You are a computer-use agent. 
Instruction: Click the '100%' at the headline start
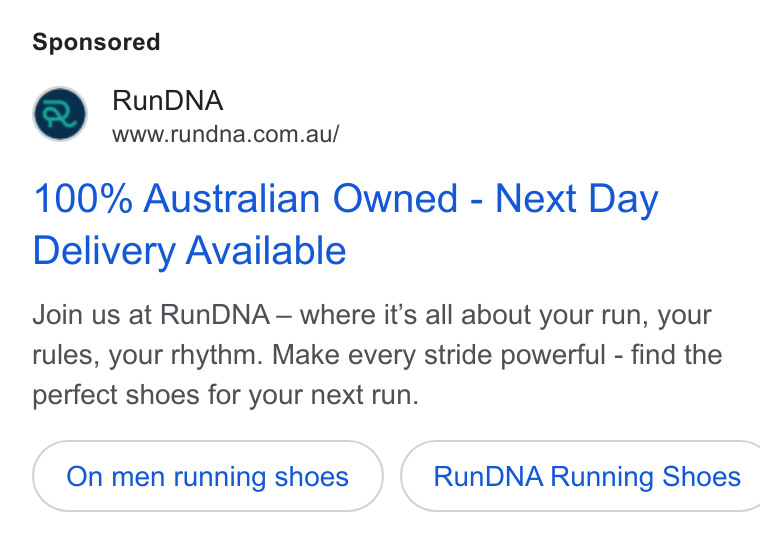tap(82, 199)
